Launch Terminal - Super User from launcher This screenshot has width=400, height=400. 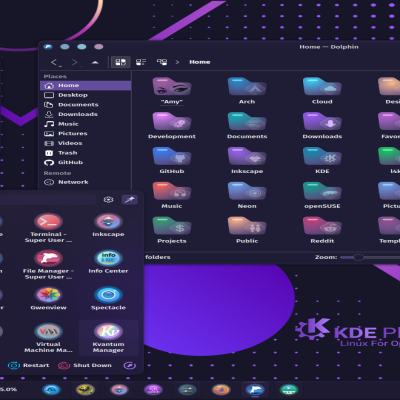[x=48, y=228]
